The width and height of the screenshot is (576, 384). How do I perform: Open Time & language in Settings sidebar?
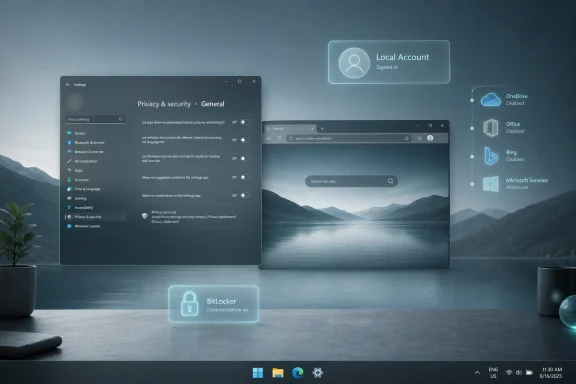pos(87,189)
